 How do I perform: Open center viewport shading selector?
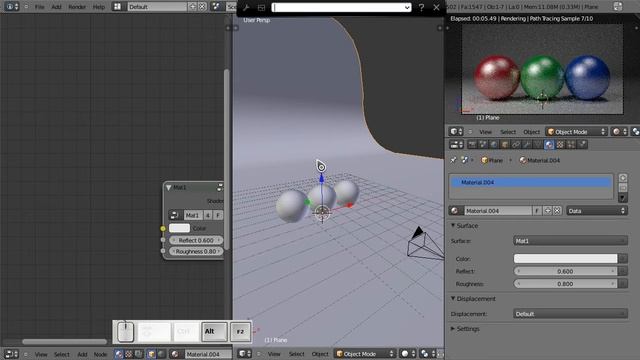(407, 353)
